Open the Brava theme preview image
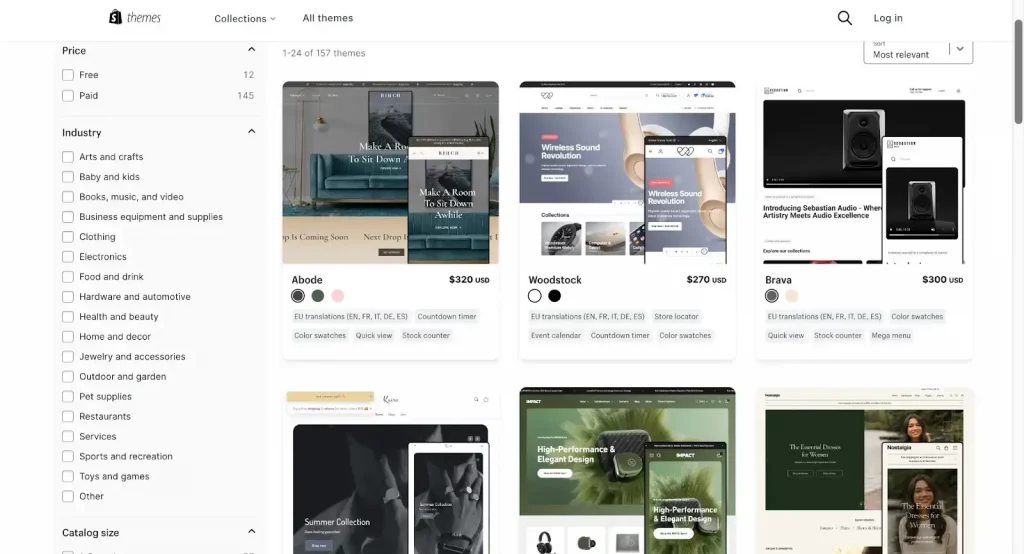1024x554 pixels. tap(864, 172)
